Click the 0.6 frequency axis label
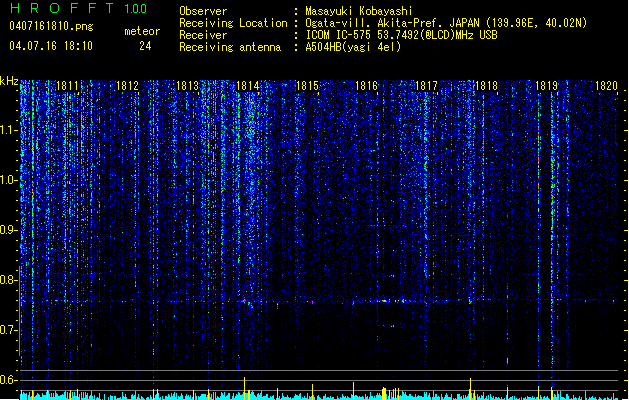This screenshot has width=629, height=400. point(9,380)
